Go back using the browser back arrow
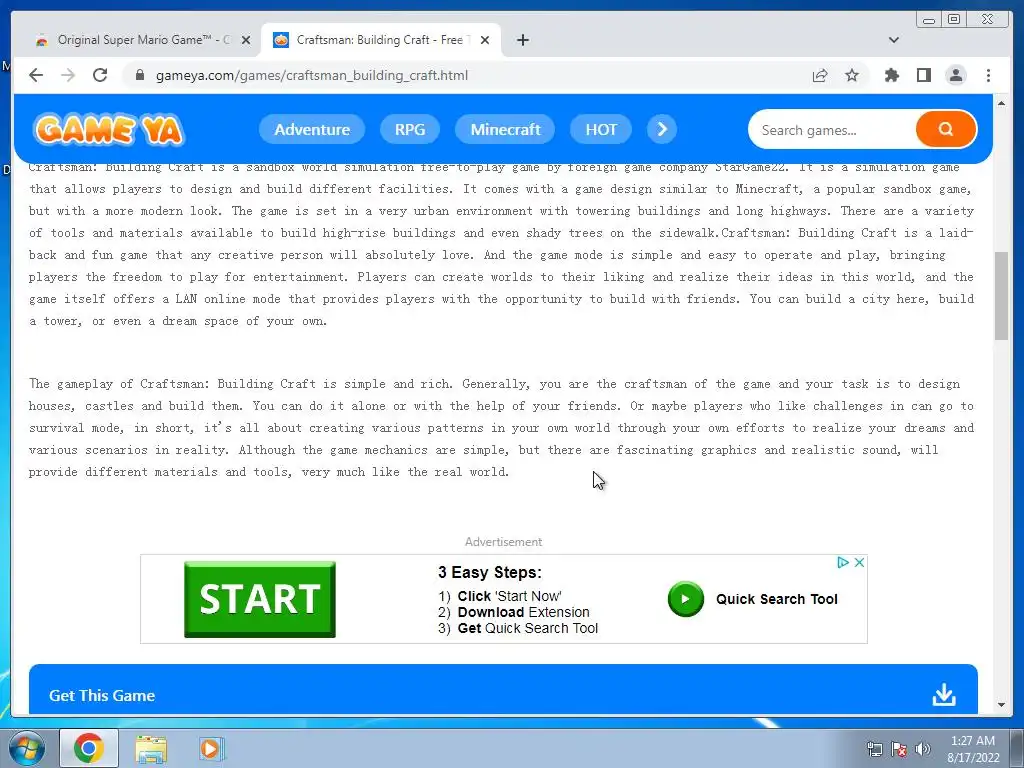 [36, 75]
